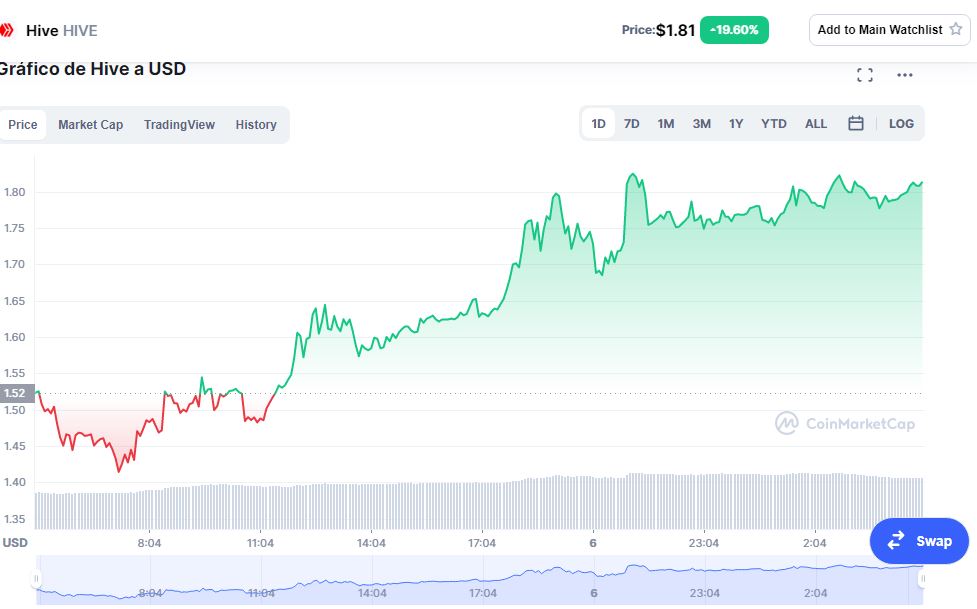This screenshot has height=609, width=977.
Task: Click the blue Swap button
Action: [919, 541]
